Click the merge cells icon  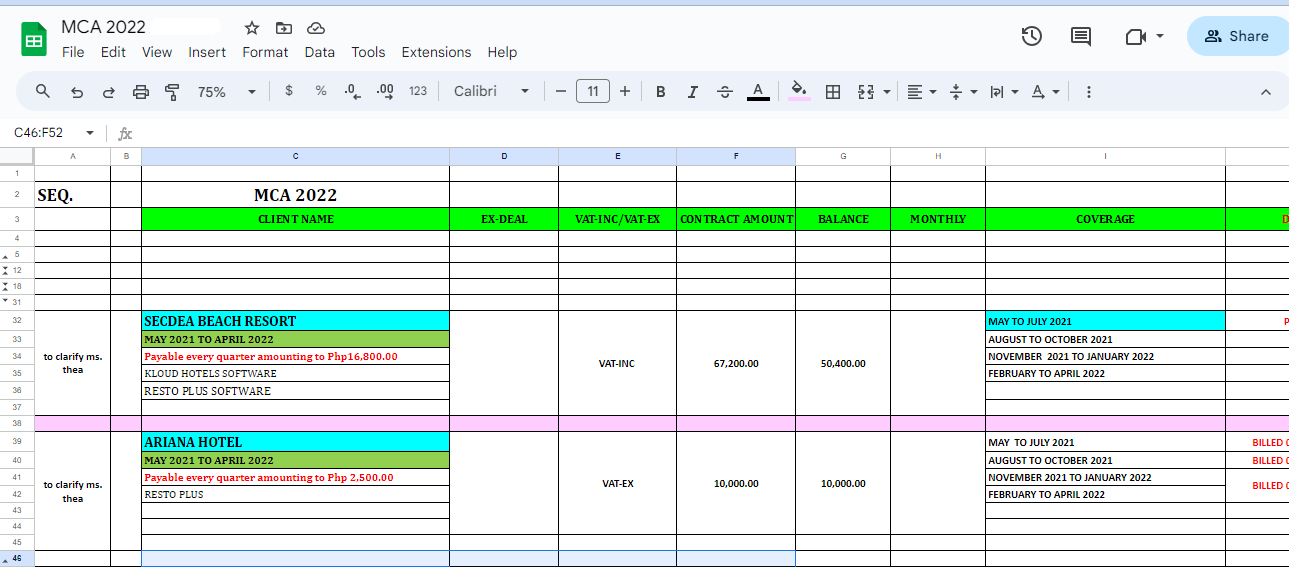tap(866, 91)
